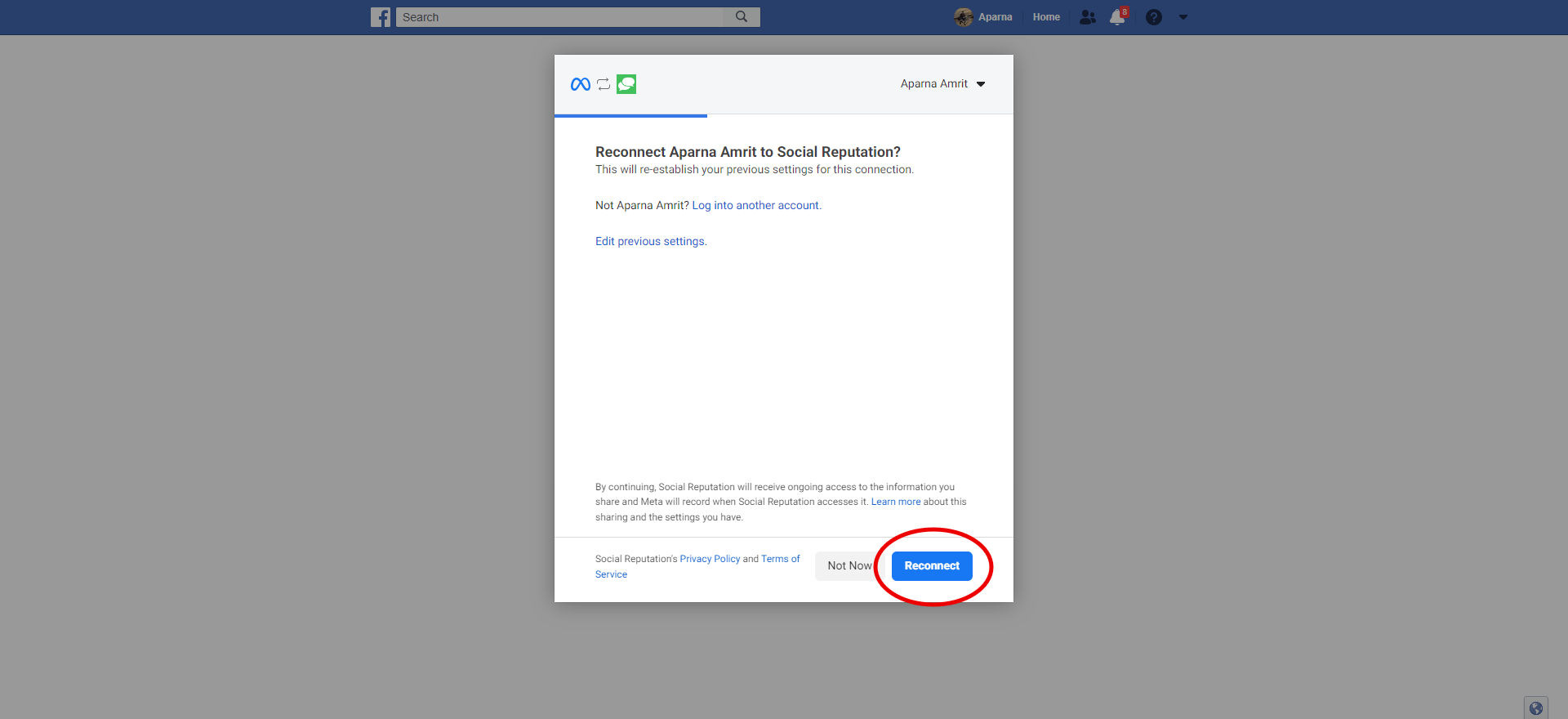Open the Aparna Amrit account dropdown

(942, 84)
